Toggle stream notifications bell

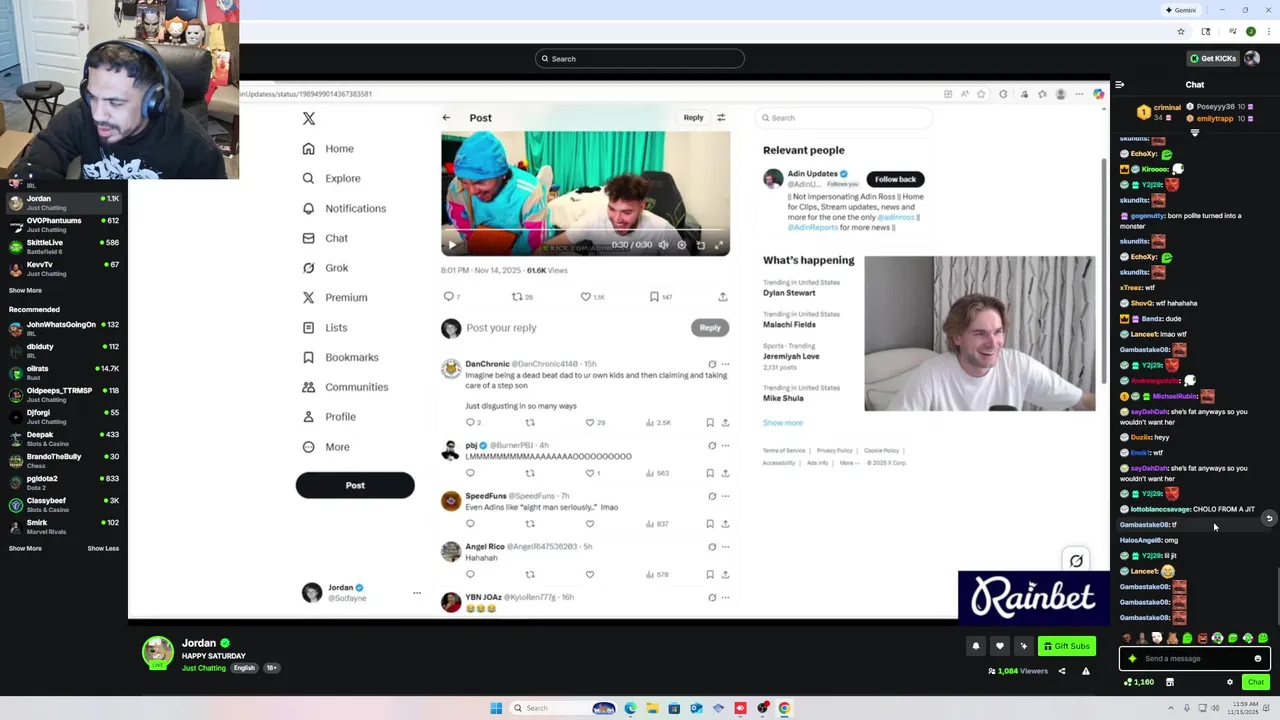[976, 646]
